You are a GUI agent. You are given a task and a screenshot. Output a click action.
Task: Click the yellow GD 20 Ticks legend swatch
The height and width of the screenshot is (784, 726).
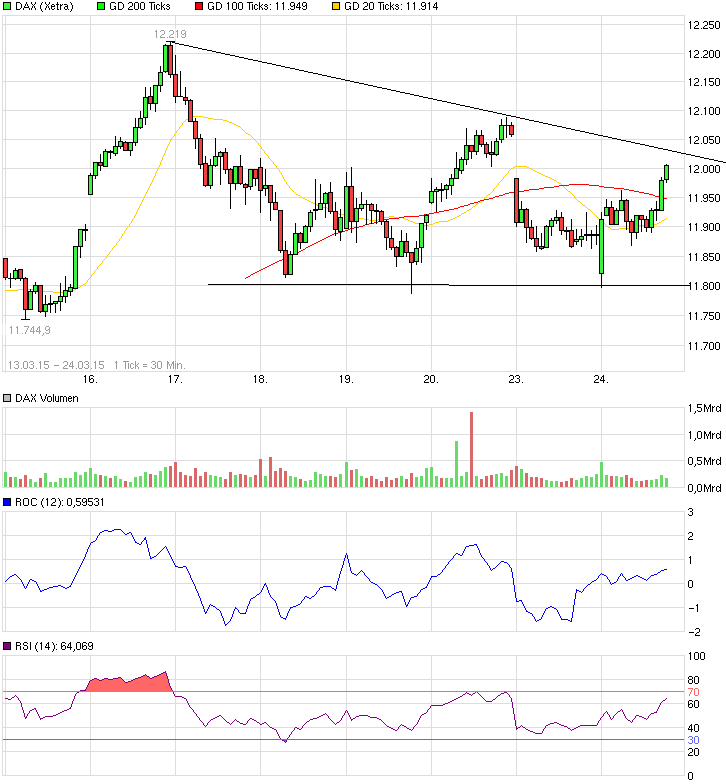(336, 6)
